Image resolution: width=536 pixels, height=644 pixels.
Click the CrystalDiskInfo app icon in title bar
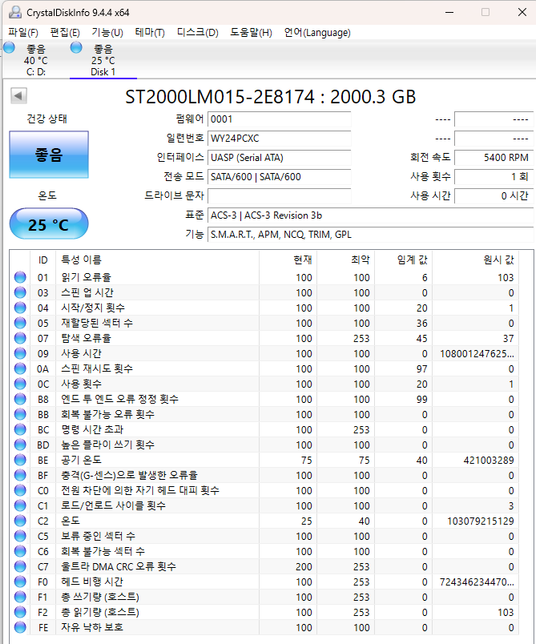pyautogui.click(x=16, y=12)
